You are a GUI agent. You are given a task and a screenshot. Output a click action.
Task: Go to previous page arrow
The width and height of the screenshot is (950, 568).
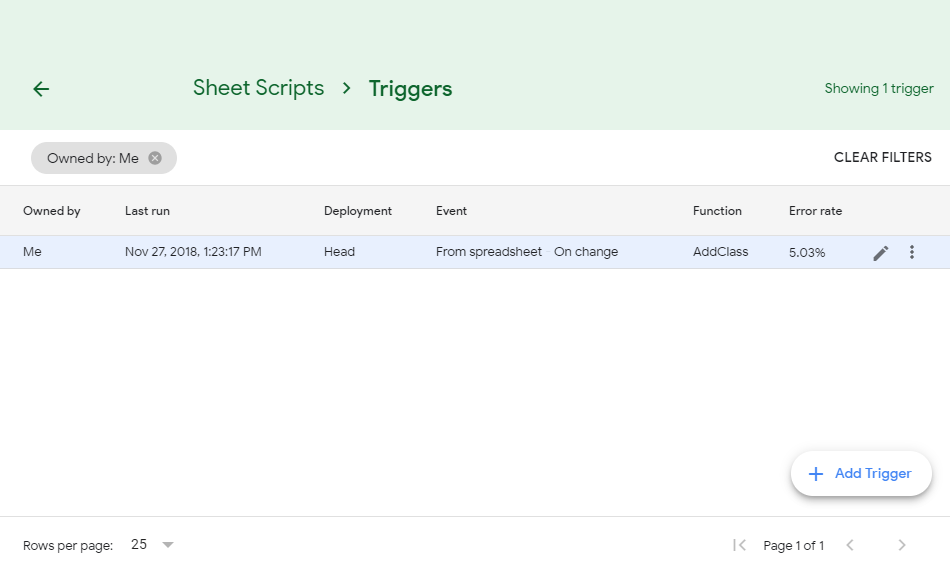click(850, 545)
